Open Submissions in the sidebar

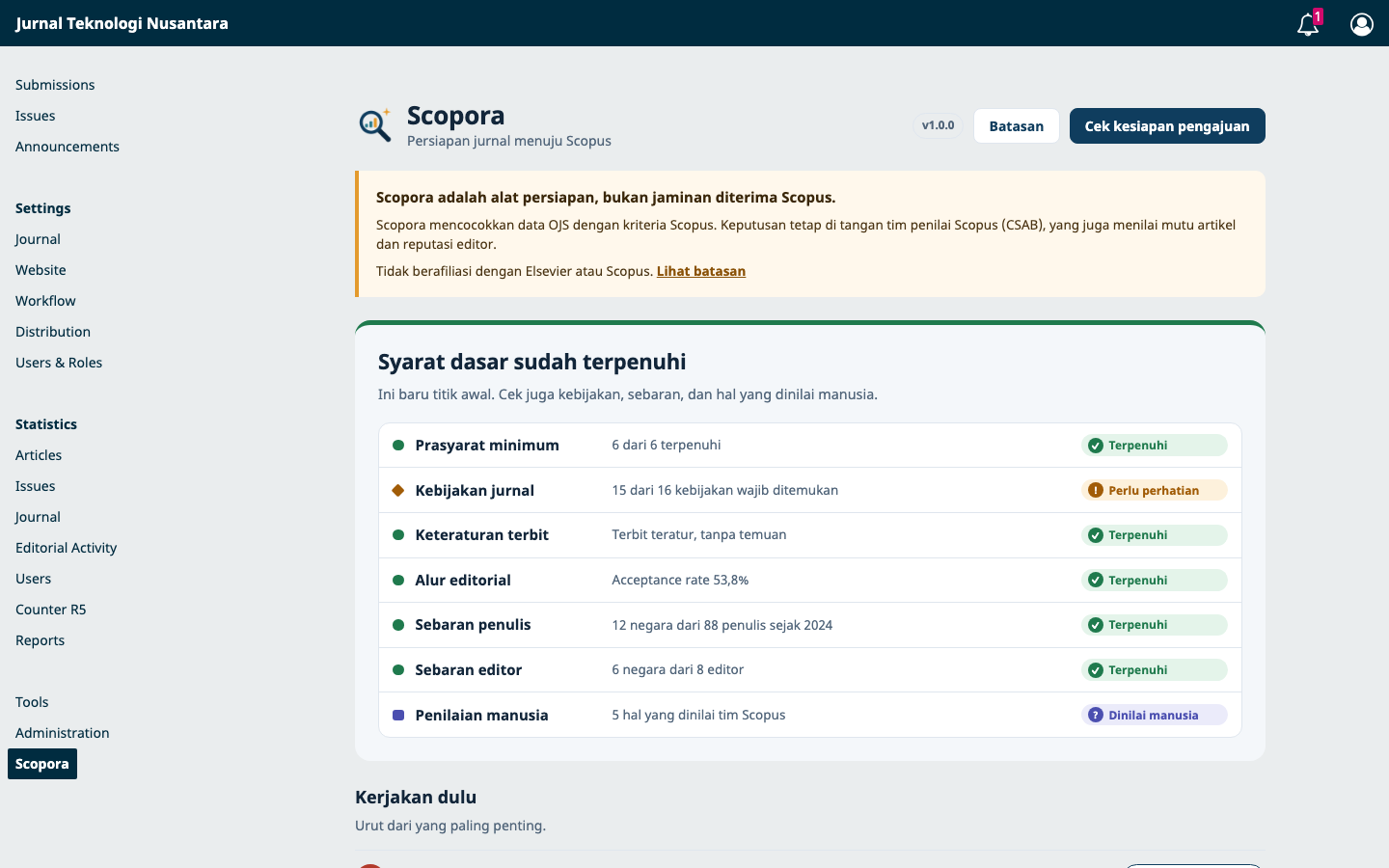point(55,85)
